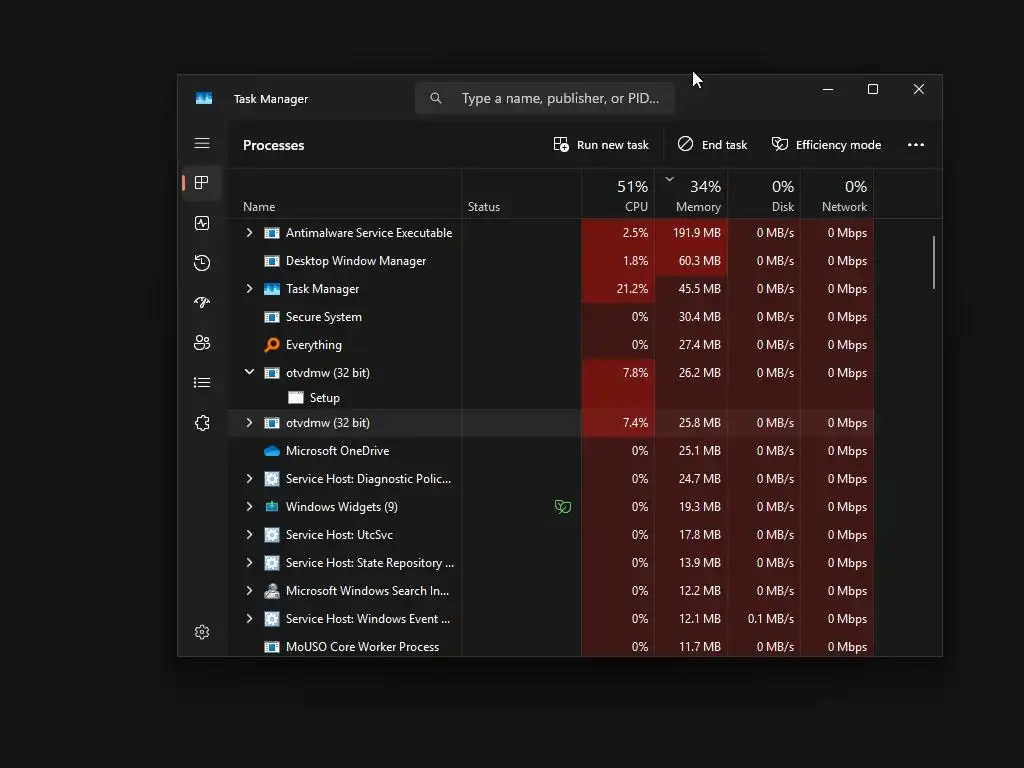Expand Service Host: Windows Event group
1024x768 pixels.
pyautogui.click(x=249, y=619)
